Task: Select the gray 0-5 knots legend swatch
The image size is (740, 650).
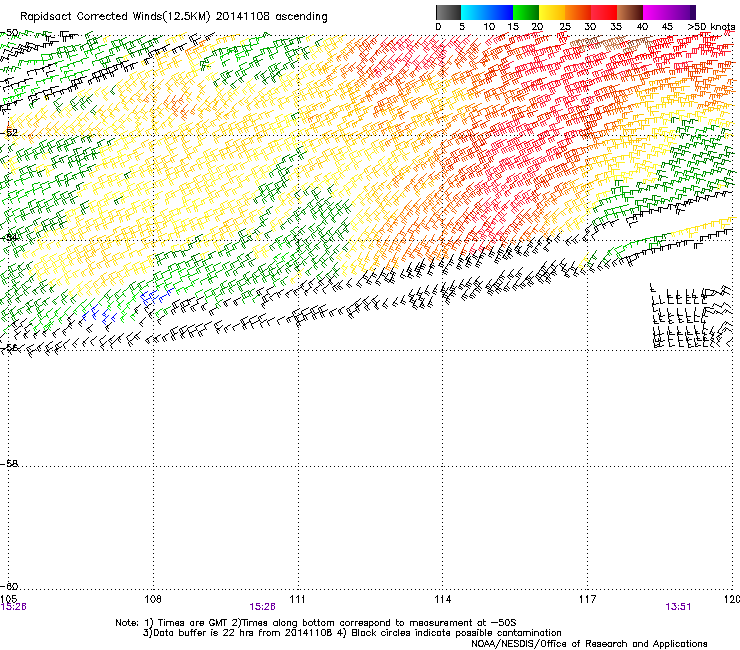Action: (448, 12)
